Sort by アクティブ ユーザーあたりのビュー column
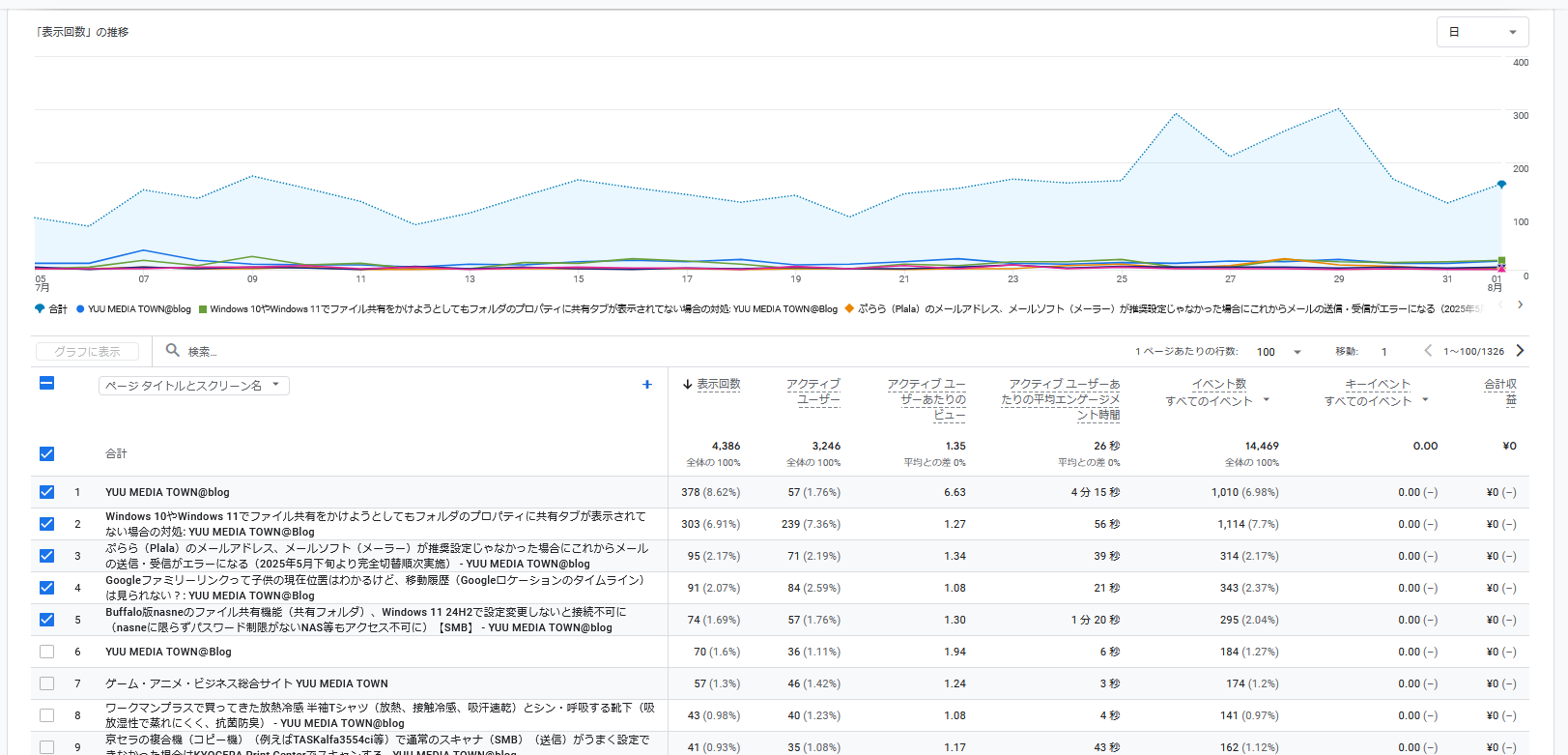 927,399
